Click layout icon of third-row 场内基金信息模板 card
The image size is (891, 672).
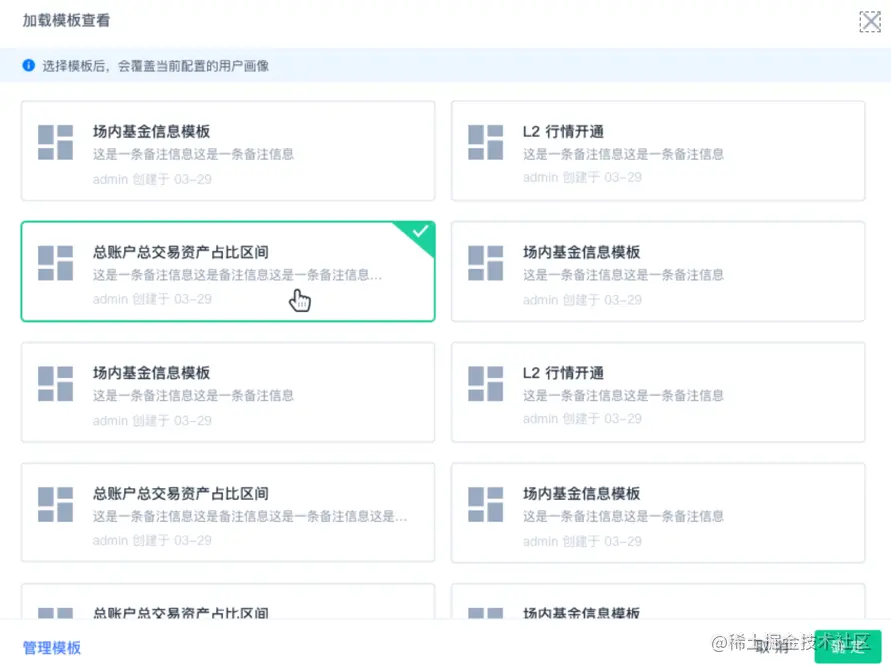click(55, 383)
